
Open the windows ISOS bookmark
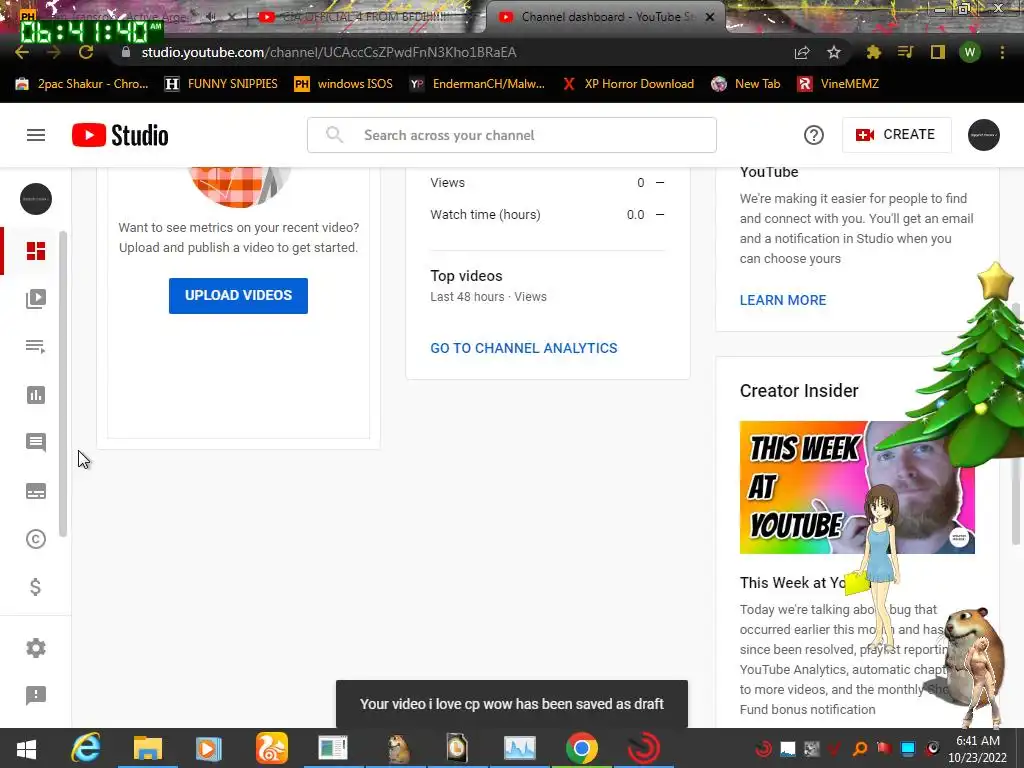(x=344, y=84)
